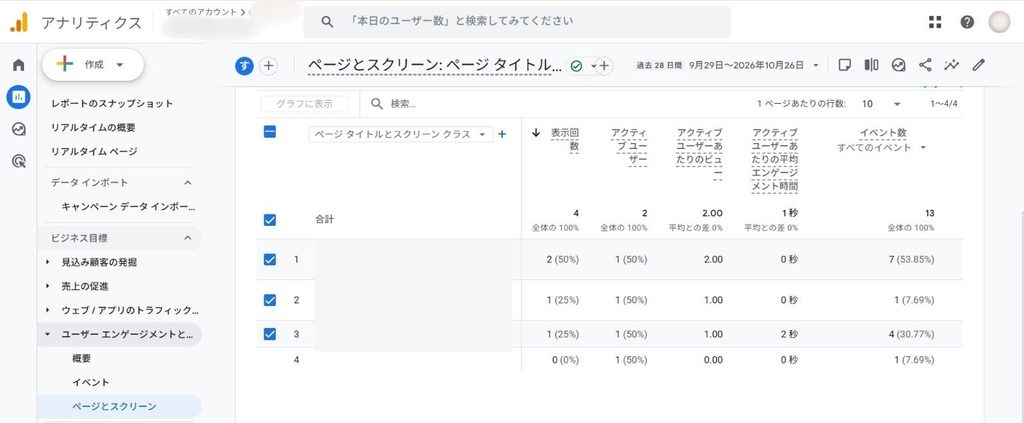The height and width of the screenshot is (423, 1024).
Task: Click the table search magnifier icon
Action: pos(376,104)
